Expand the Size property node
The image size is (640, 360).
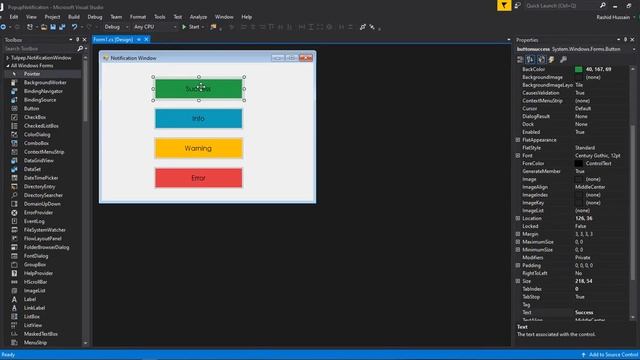tap(518, 281)
